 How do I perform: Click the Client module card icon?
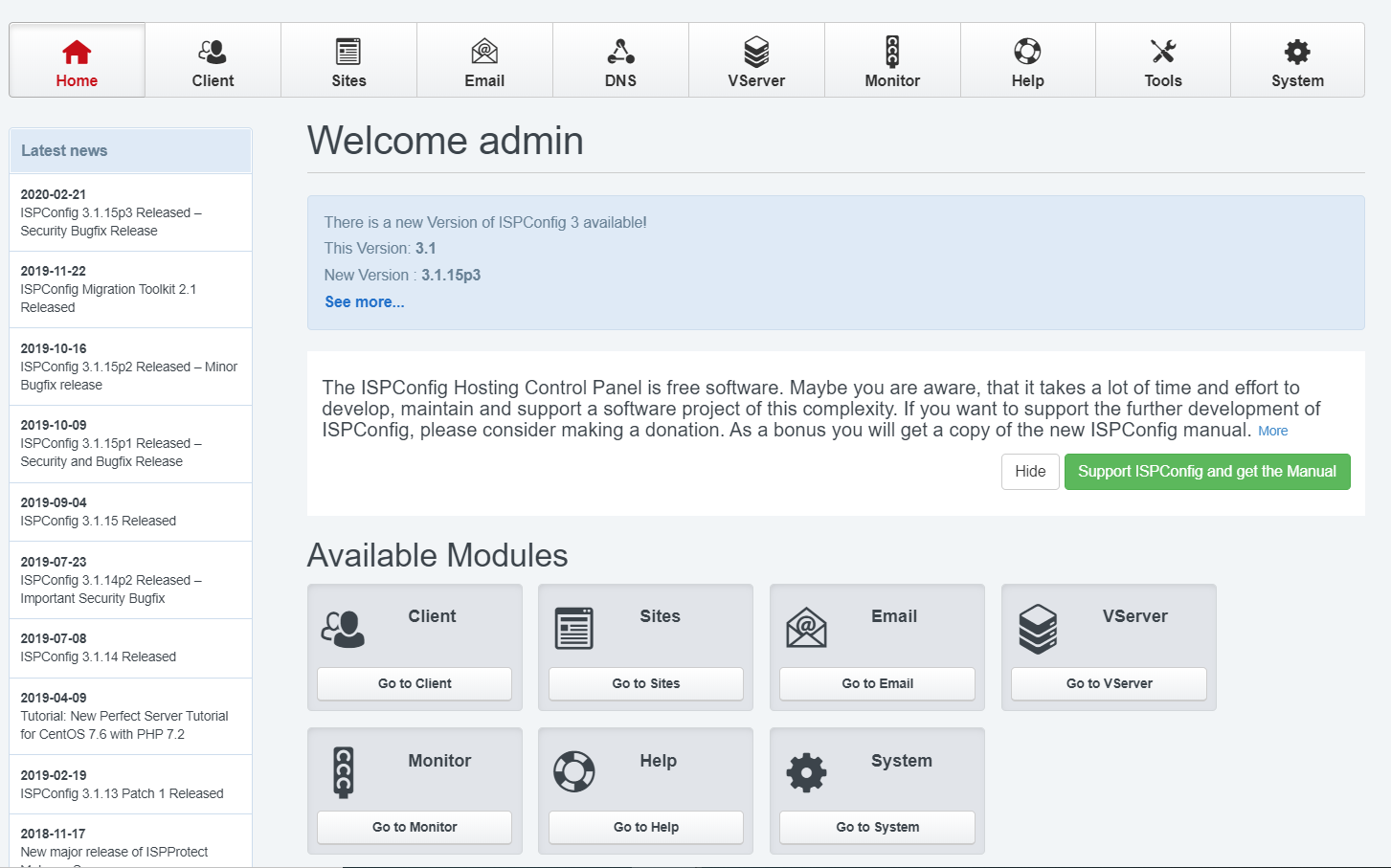(x=343, y=629)
